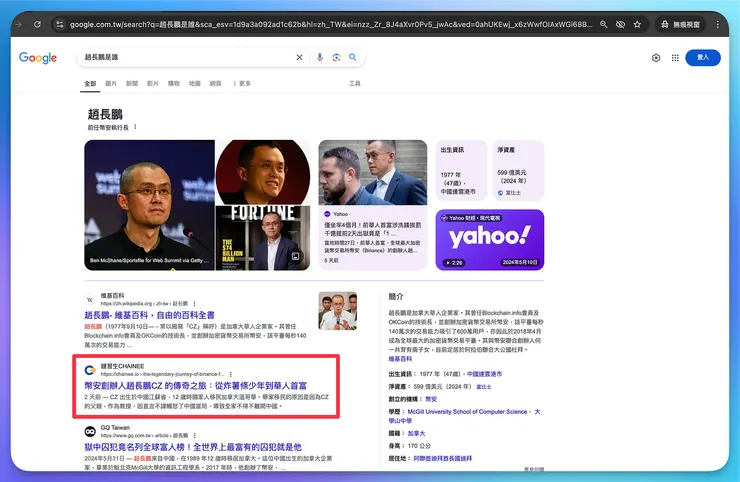Screen dimensions: 740x482
Task: Click the image gallery icon on Fortune thumbnail
Action: pyautogui.click(x=295, y=256)
